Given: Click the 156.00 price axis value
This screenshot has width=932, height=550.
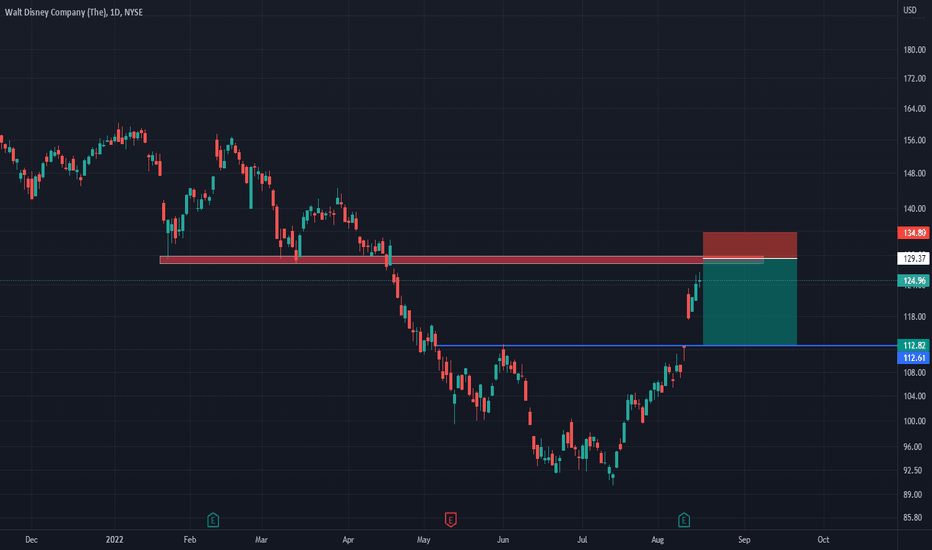Looking at the screenshot, I should pos(914,140).
